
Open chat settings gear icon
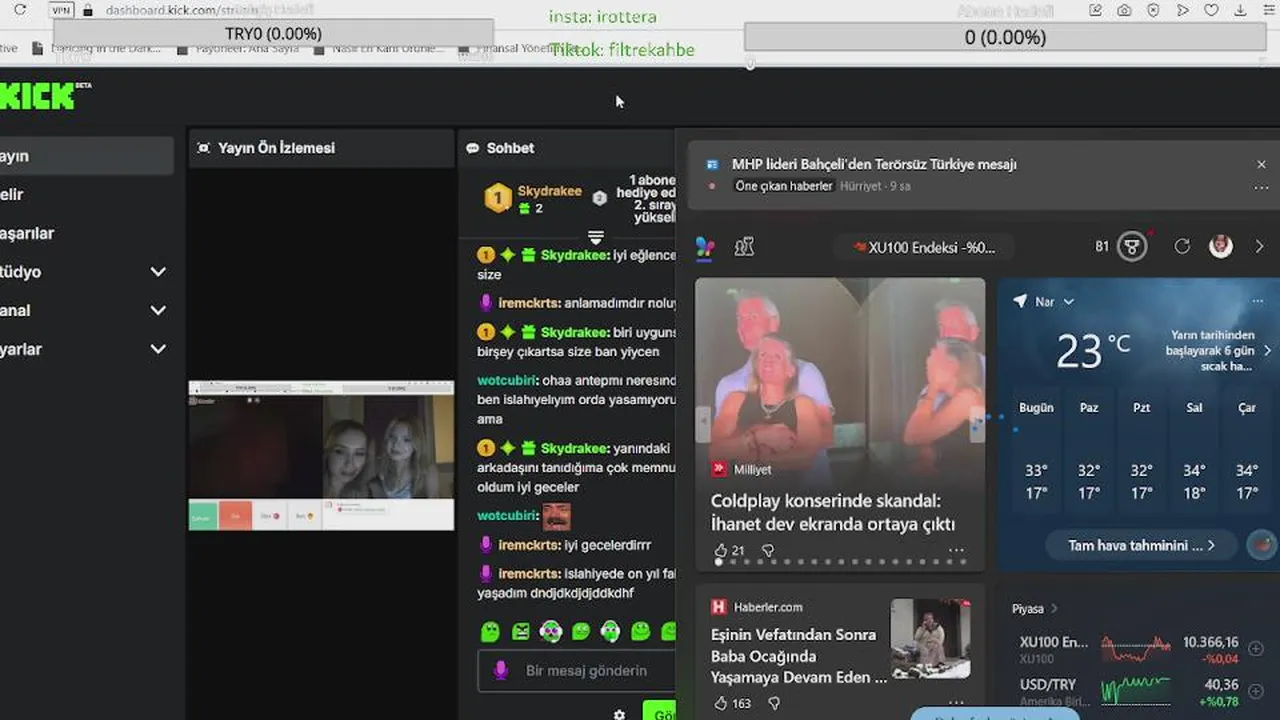coord(619,714)
